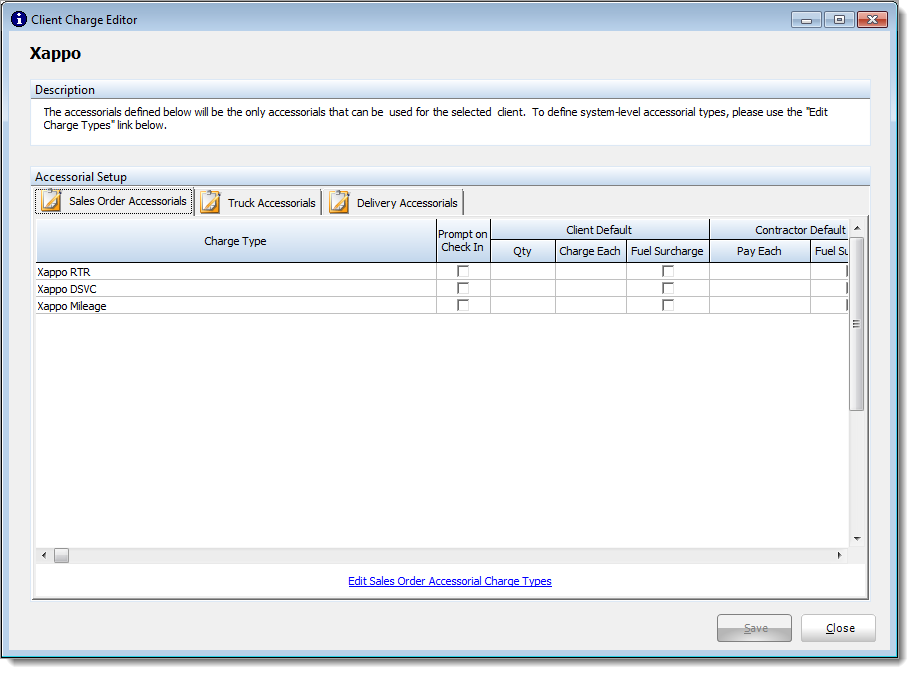This screenshot has height=674, width=914.
Task: Click the Client Default group header
Action: 600,230
